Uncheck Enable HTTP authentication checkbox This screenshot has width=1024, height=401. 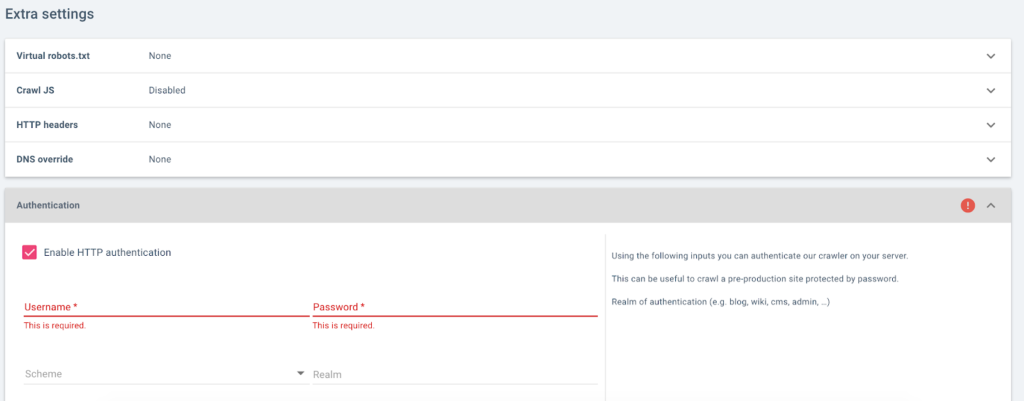pyautogui.click(x=30, y=253)
